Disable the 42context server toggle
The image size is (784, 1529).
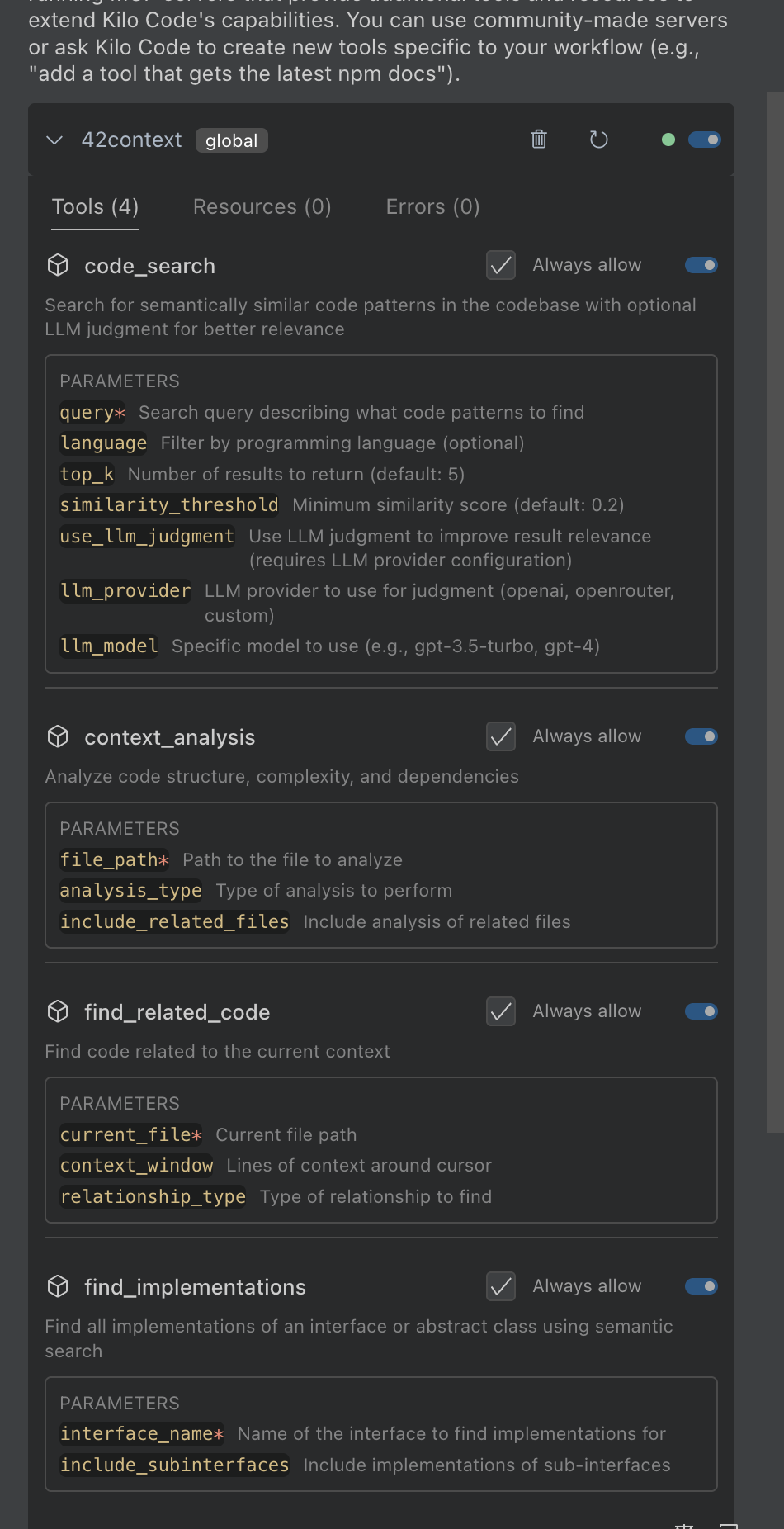pyautogui.click(x=704, y=140)
